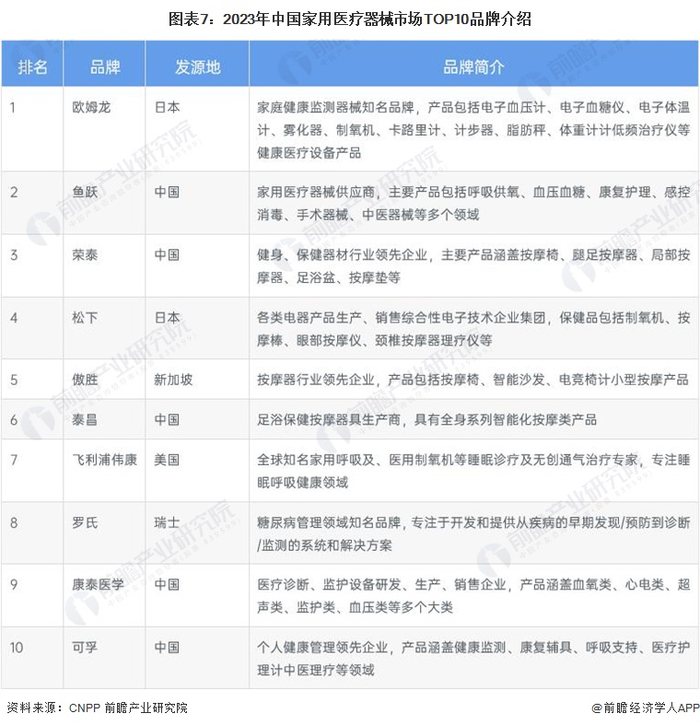Click 日本 in the 松下 row
700x727 pixels.
click(x=167, y=318)
